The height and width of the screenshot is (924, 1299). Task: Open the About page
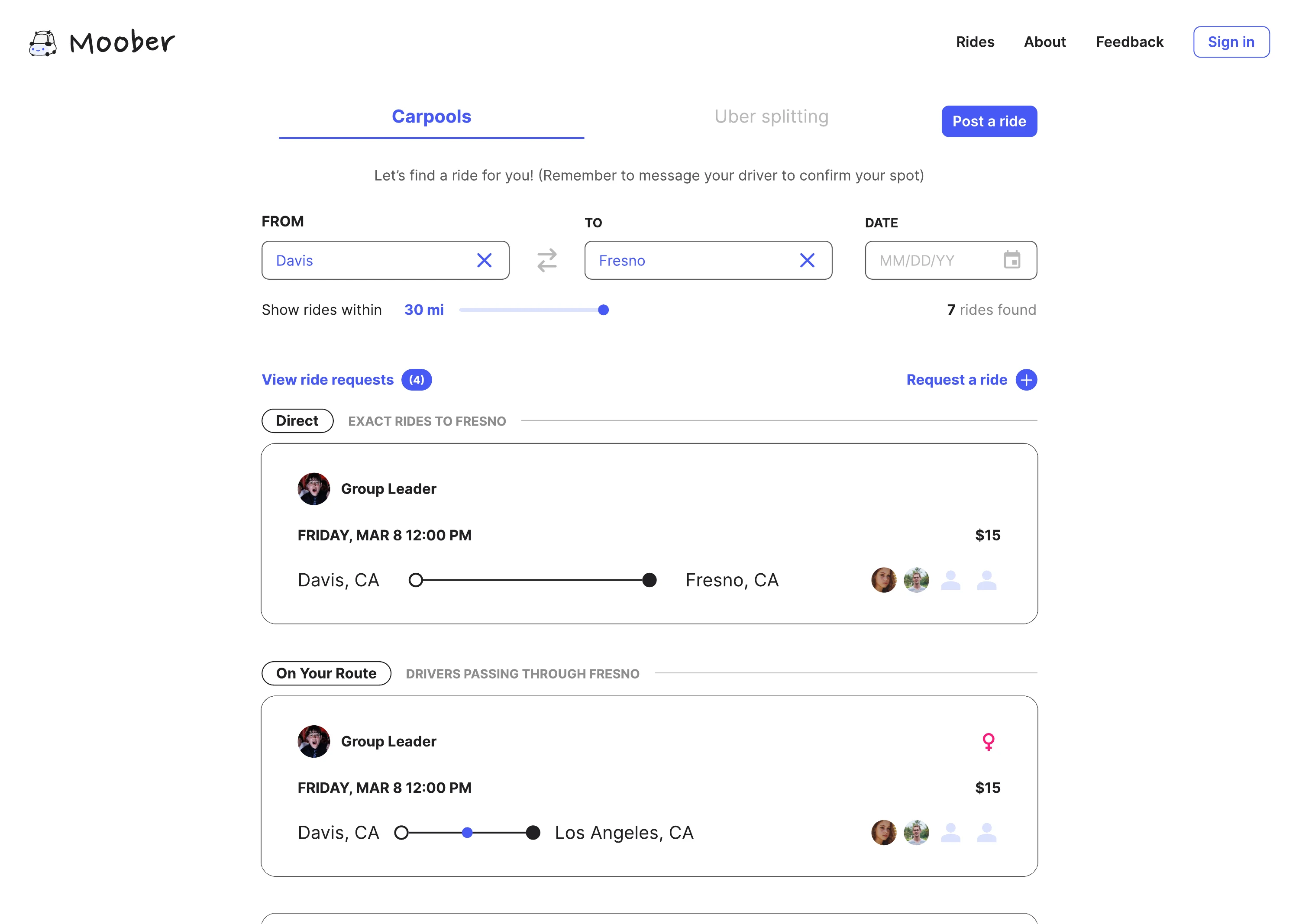point(1045,42)
